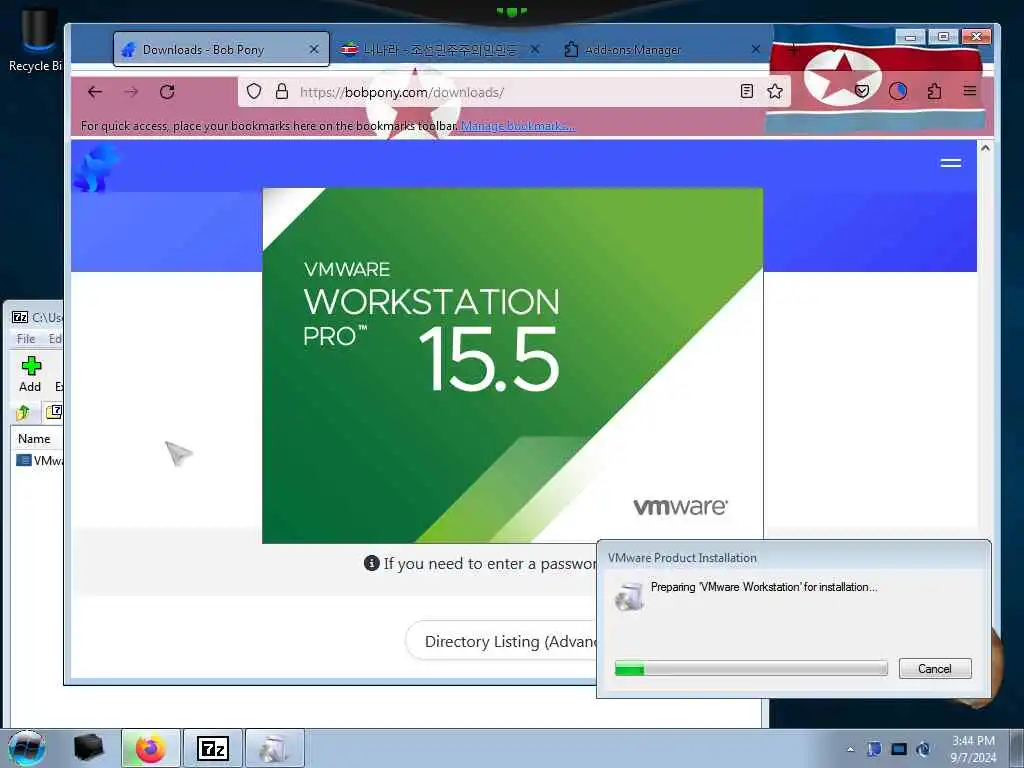Switch to the Add-ons Manager tab
This screenshot has height=768, width=1024.
(x=662, y=50)
